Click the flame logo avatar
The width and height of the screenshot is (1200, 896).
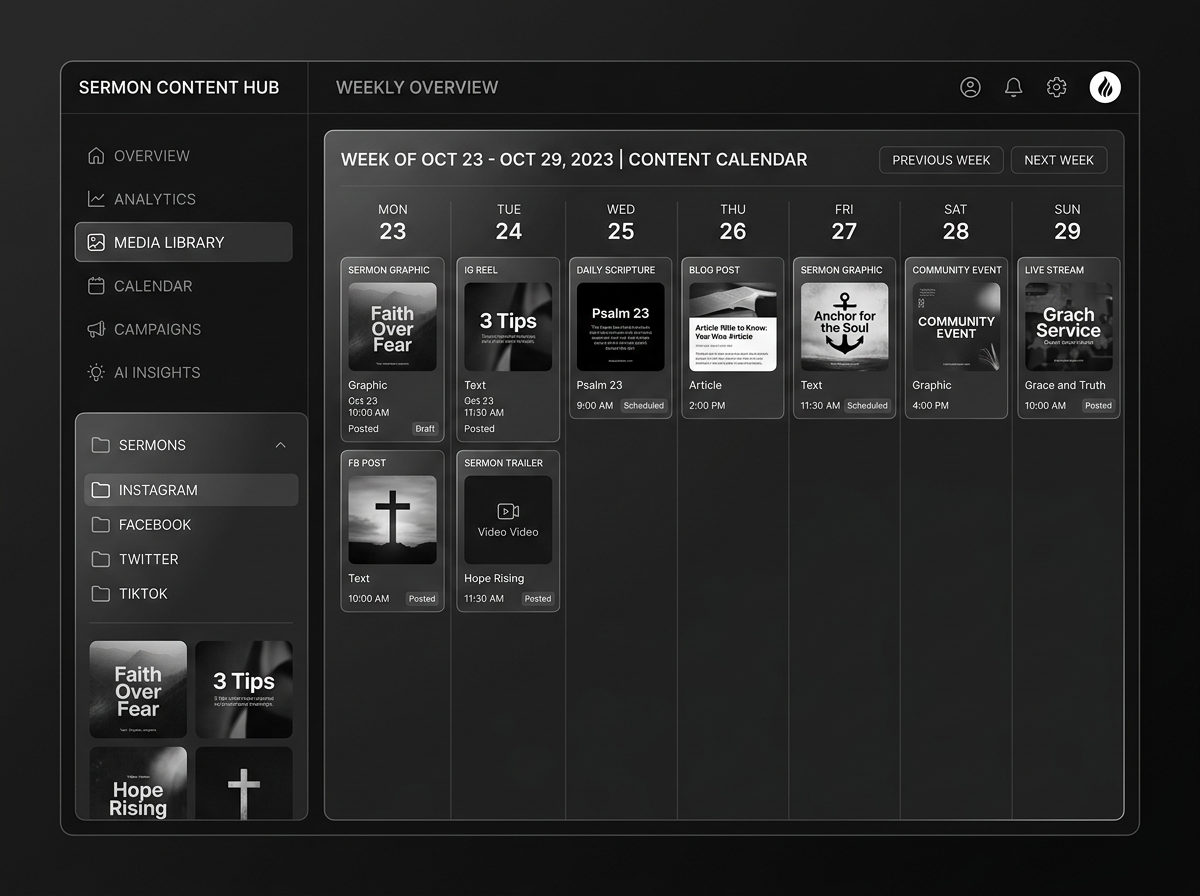(1105, 87)
